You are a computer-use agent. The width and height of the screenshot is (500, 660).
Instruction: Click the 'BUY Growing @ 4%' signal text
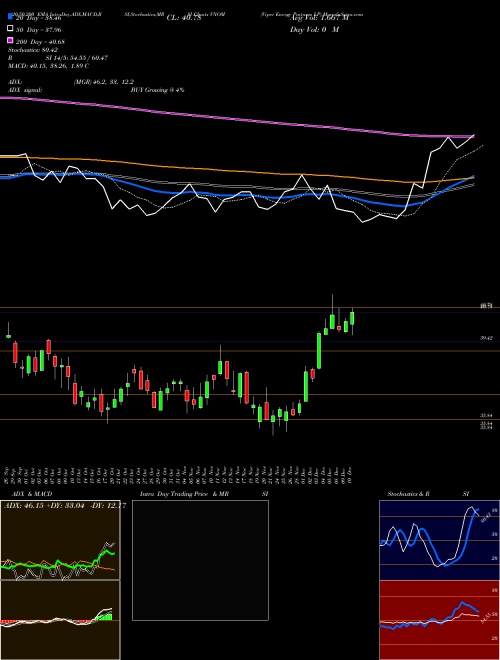click(x=158, y=90)
